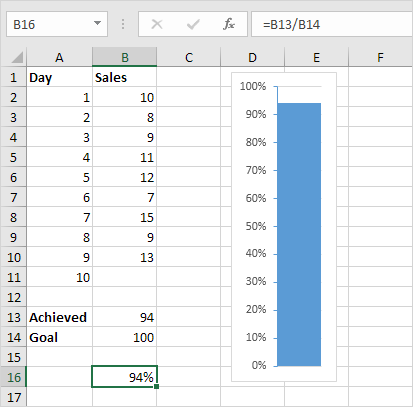Click the formula bar options dots handle
This screenshot has width=413, height=407.
tap(123, 24)
